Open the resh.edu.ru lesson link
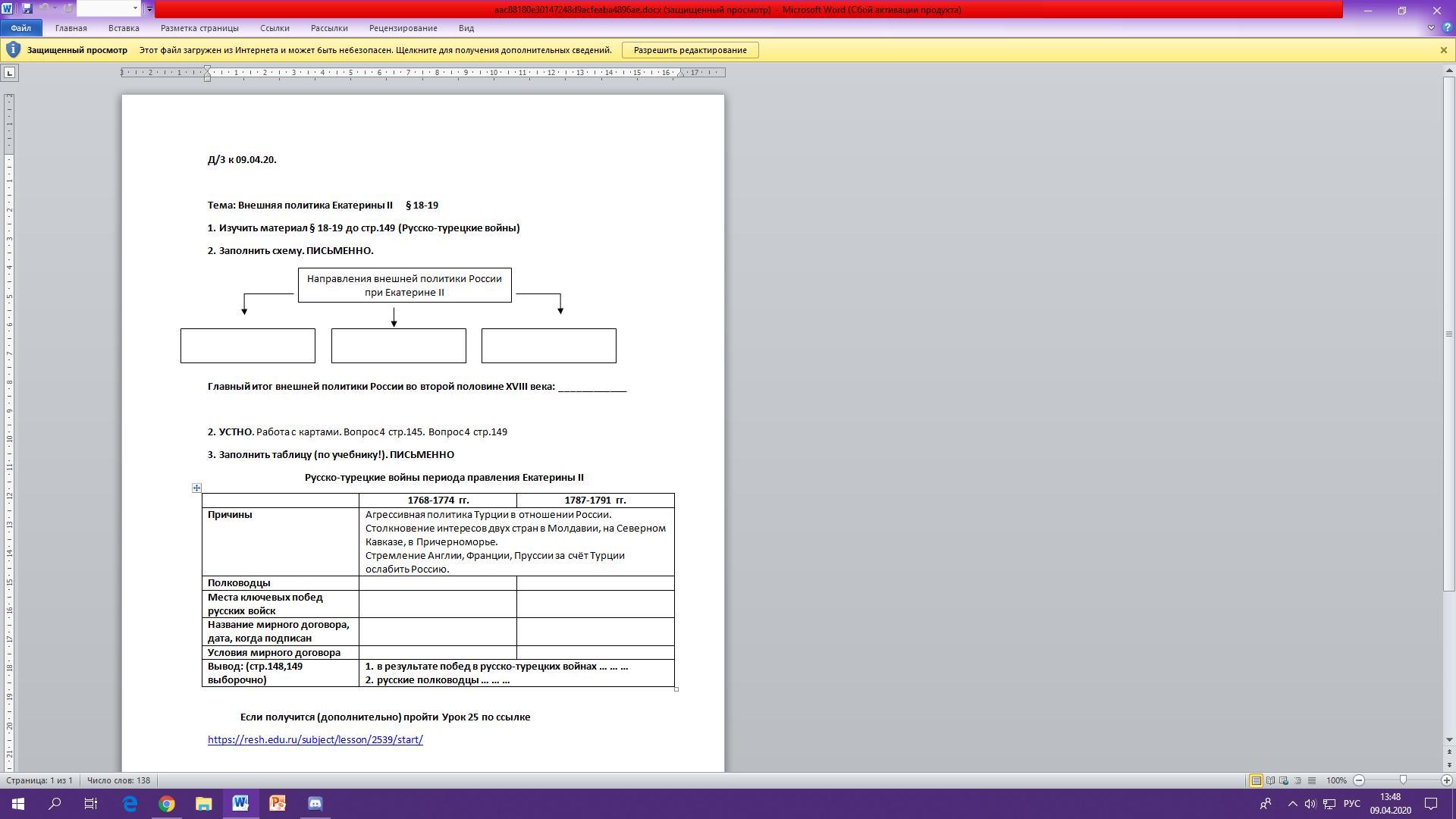The height and width of the screenshot is (819, 1456). point(315,739)
